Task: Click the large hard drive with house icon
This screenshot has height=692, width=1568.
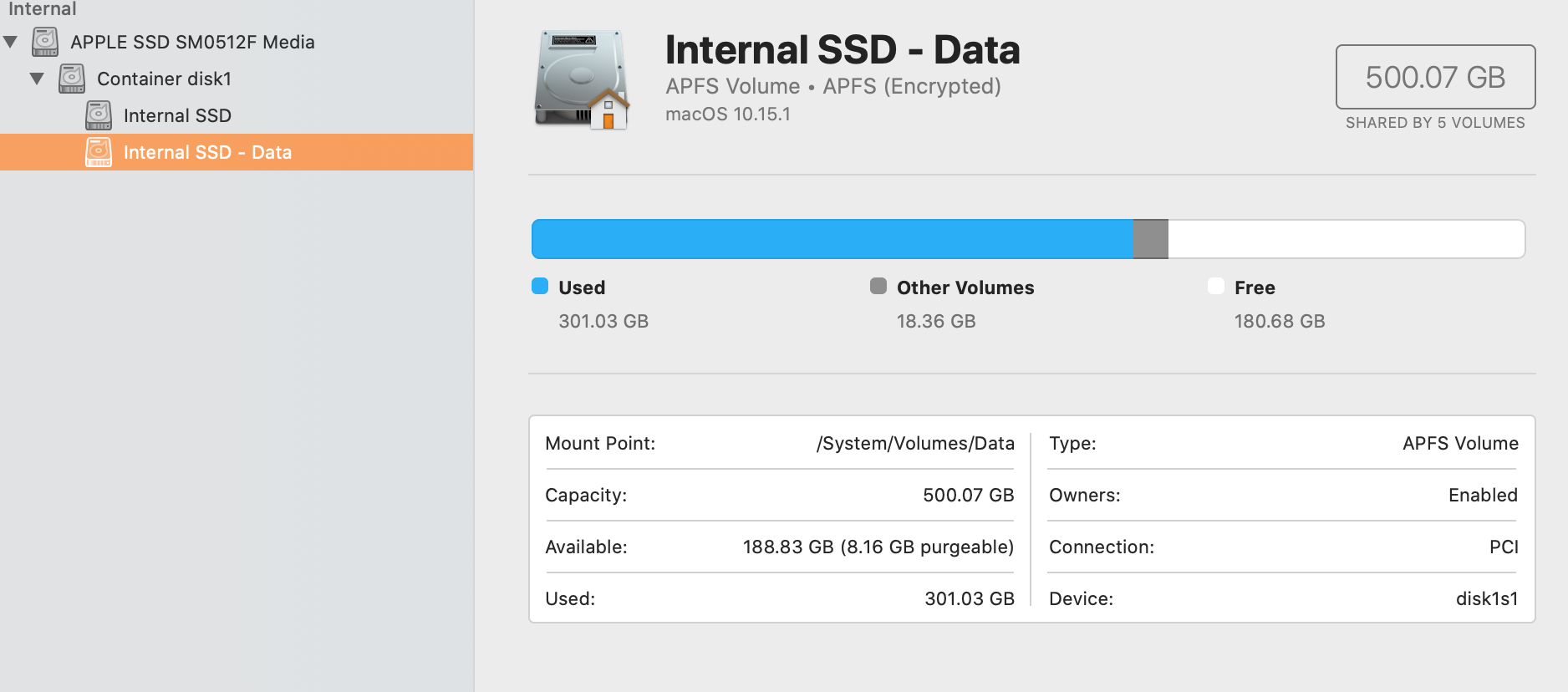Action: click(x=582, y=80)
